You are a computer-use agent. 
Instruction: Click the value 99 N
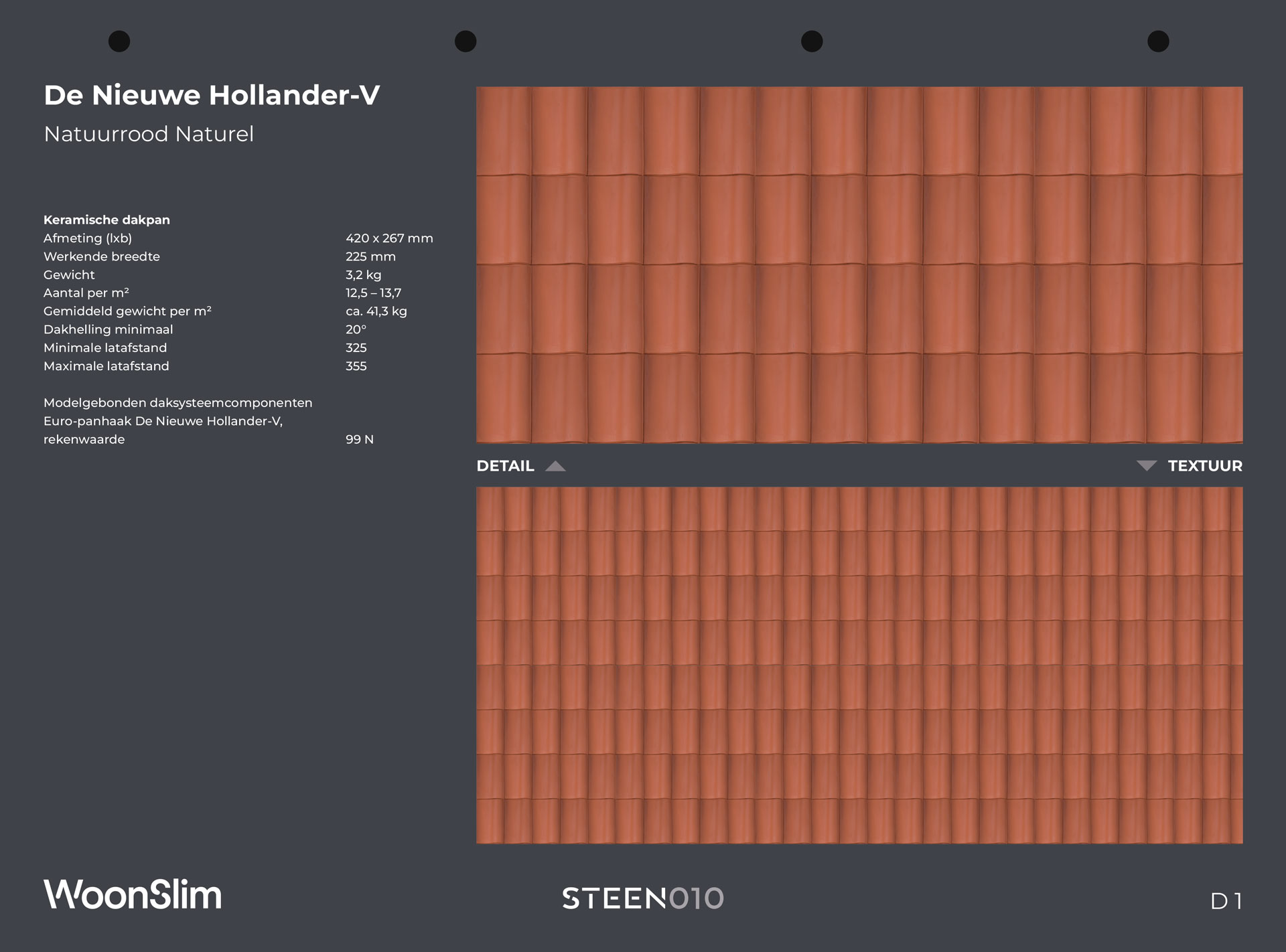tap(360, 439)
